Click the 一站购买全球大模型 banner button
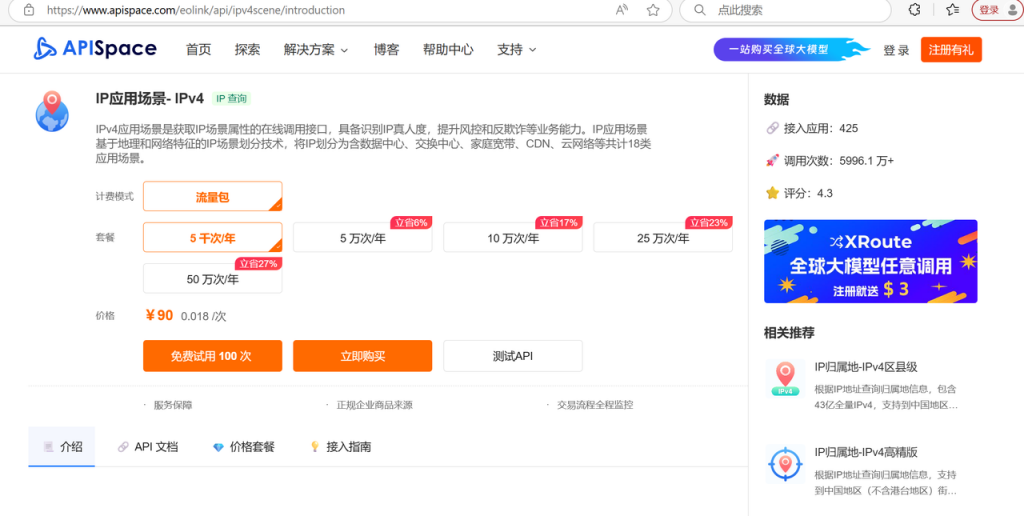 791,50
